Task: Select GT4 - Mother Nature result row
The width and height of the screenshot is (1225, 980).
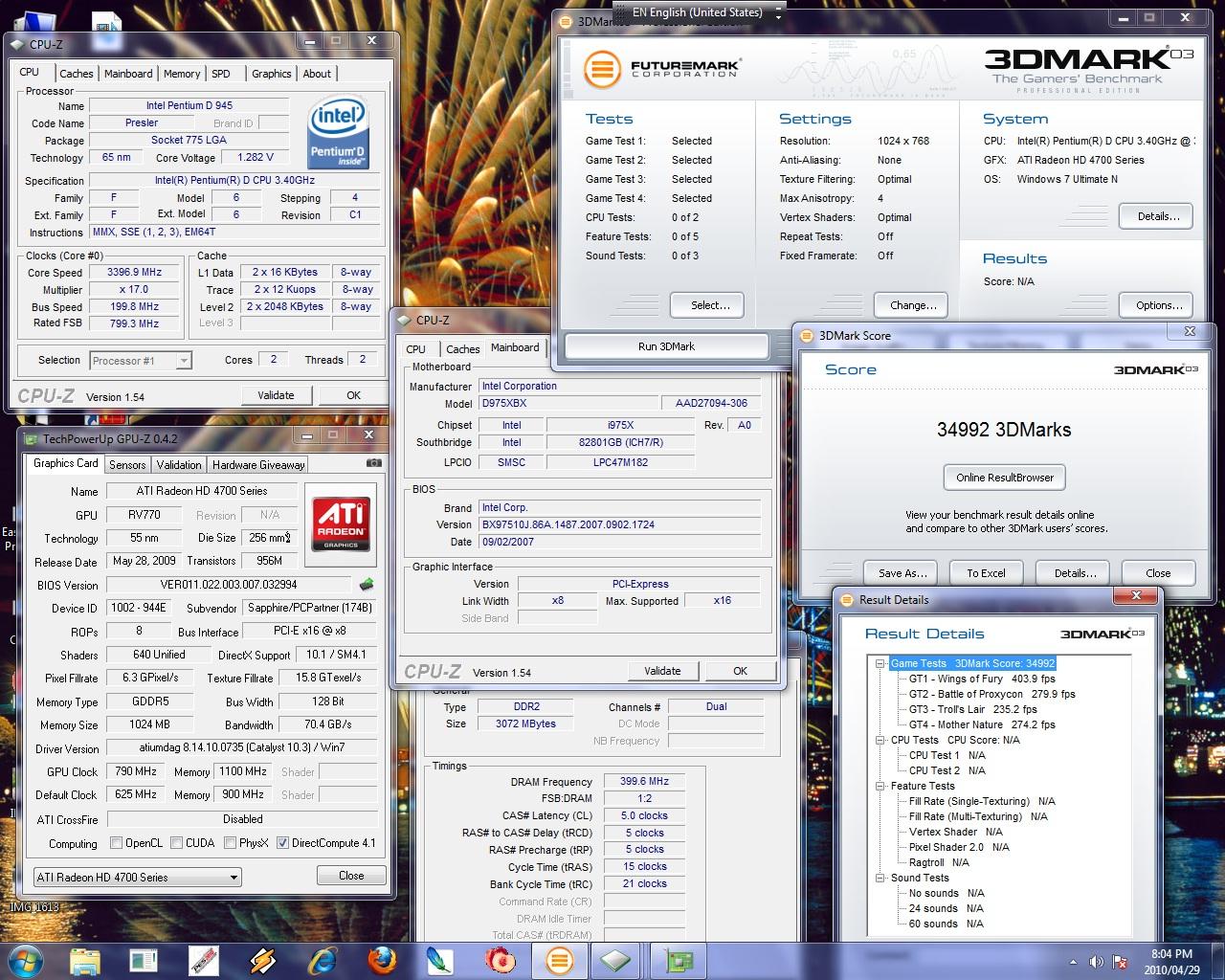Action: [x=982, y=724]
